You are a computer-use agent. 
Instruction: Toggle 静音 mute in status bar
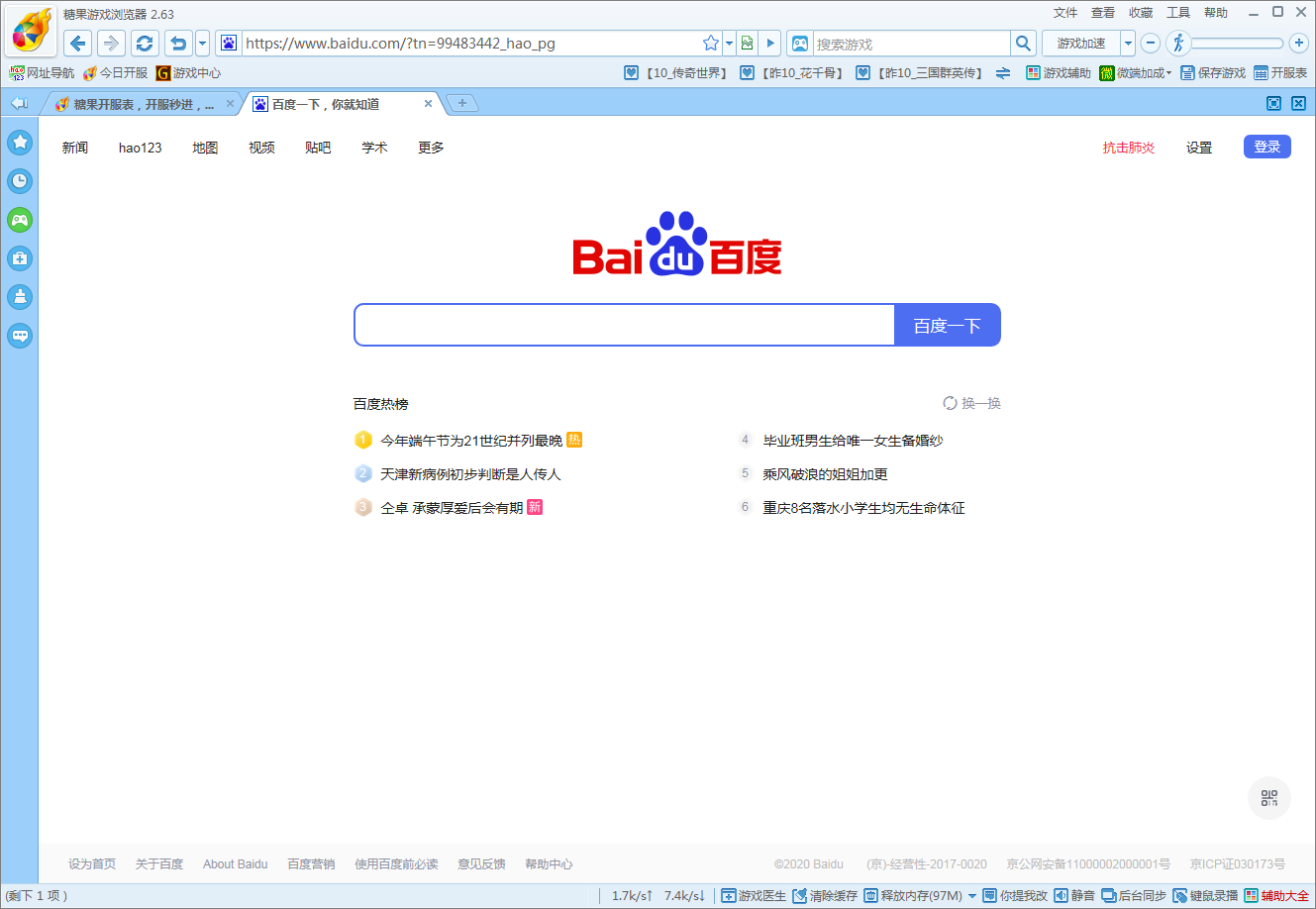(1074, 895)
